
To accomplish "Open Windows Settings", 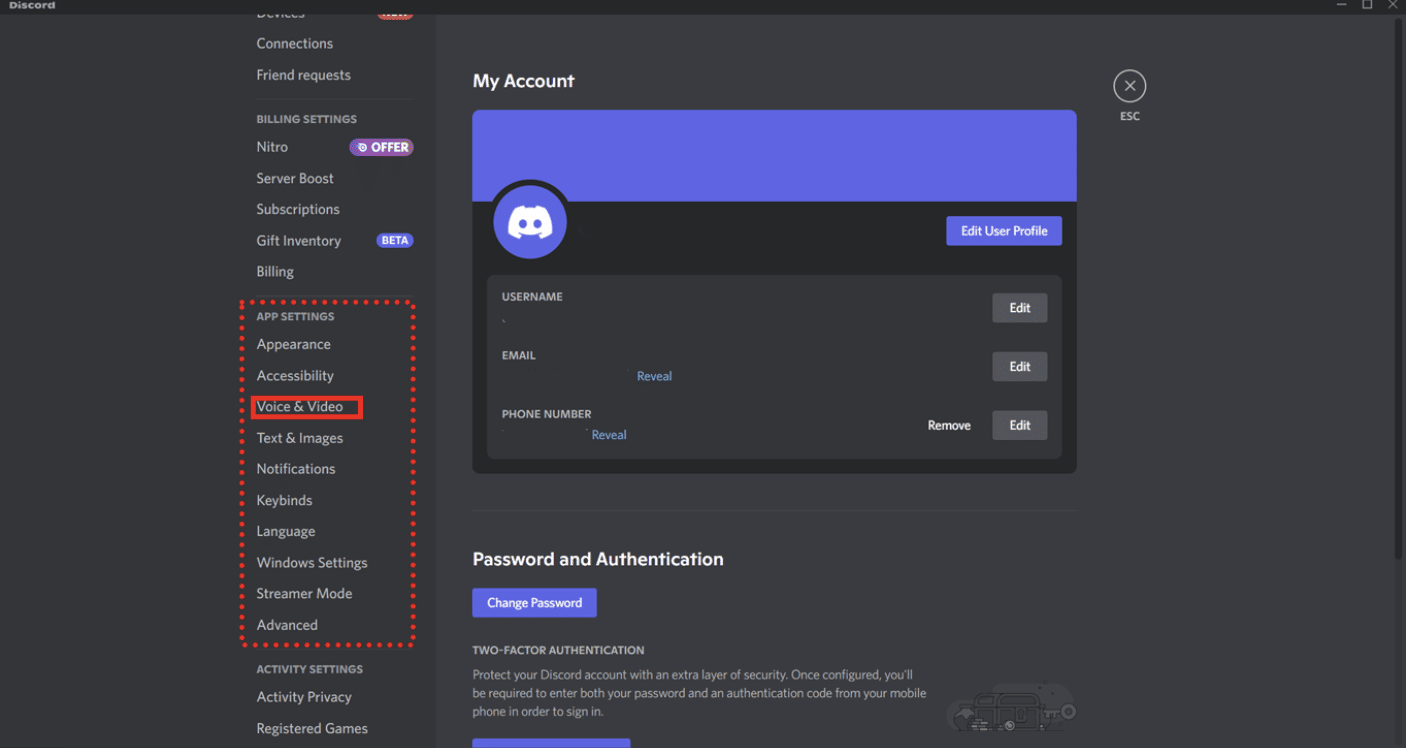I will click(x=312, y=562).
